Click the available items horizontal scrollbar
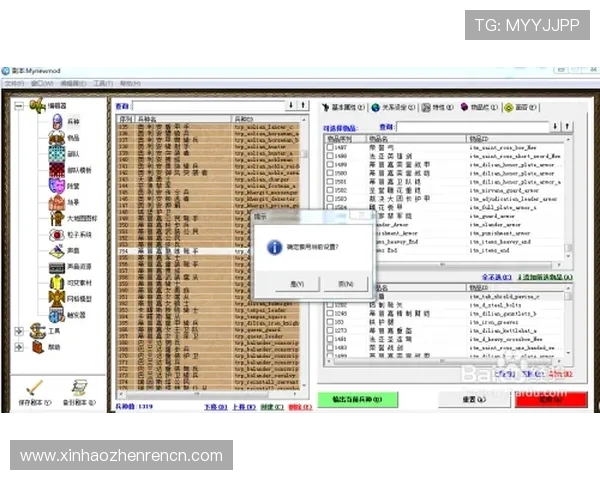600x480 pixels. (x=443, y=264)
